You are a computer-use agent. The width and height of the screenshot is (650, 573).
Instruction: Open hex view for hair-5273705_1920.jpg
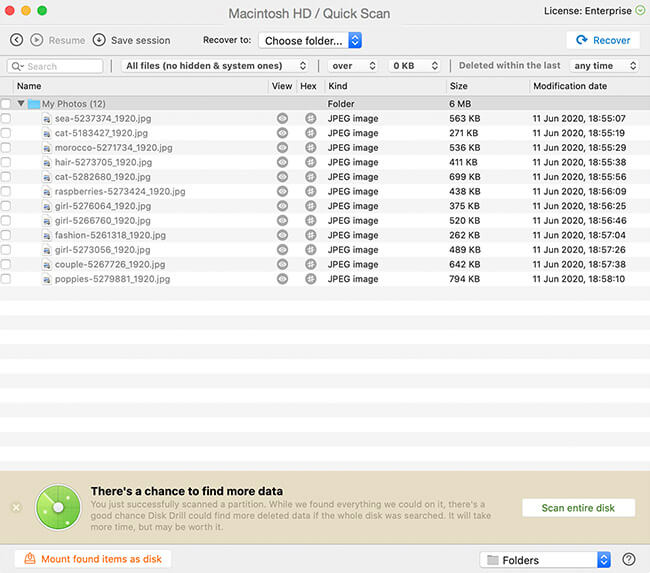(310, 162)
